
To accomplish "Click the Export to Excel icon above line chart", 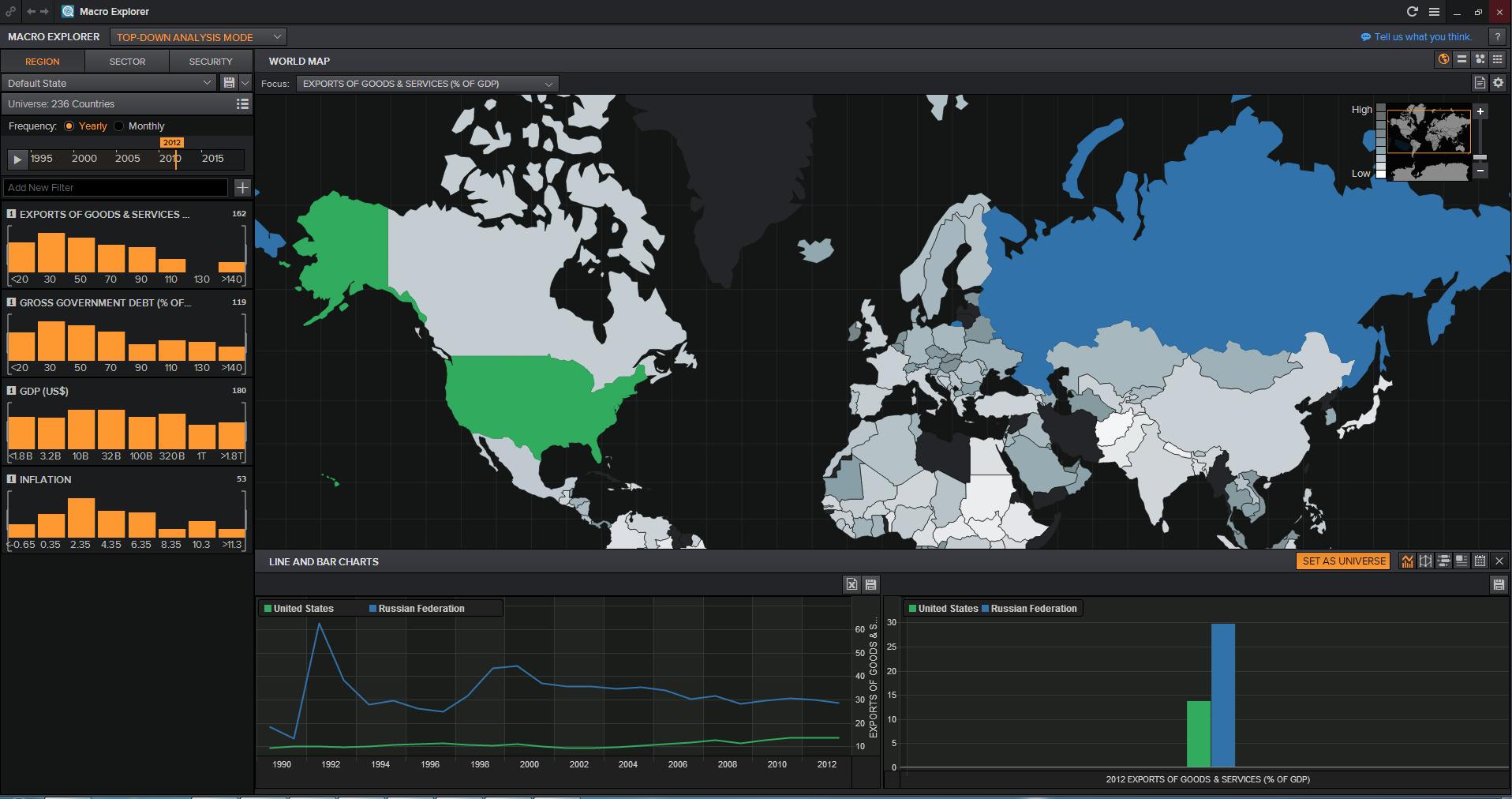I will (x=851, y=584).
